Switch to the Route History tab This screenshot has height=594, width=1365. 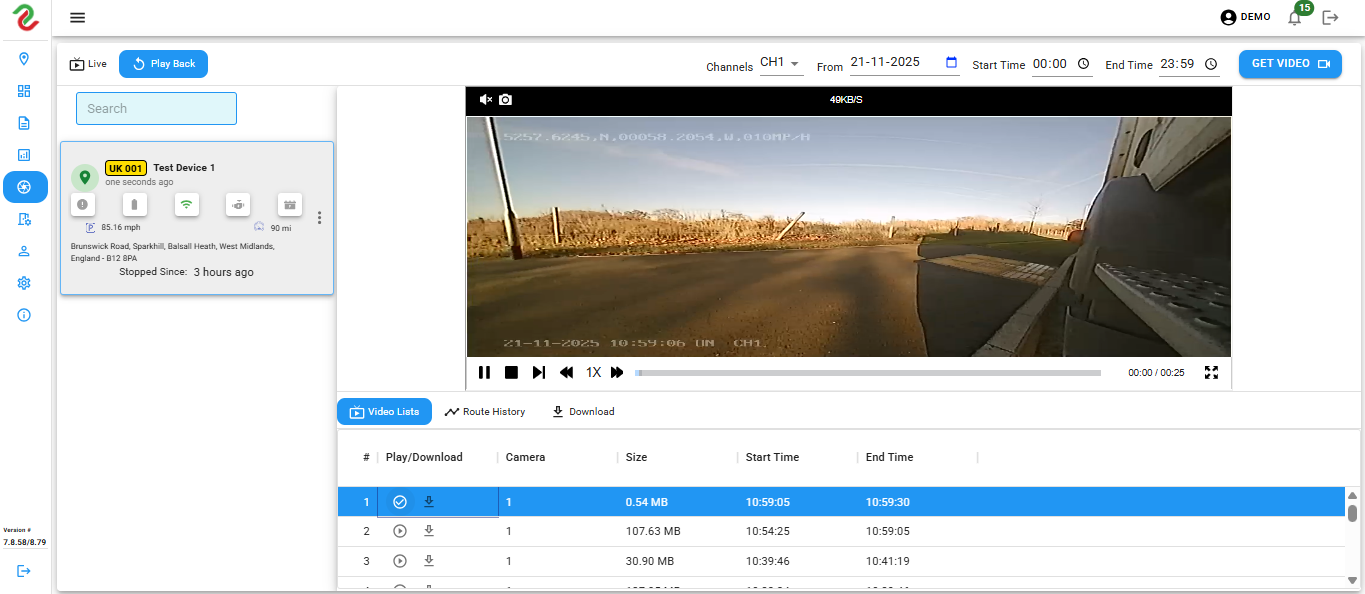485,412
